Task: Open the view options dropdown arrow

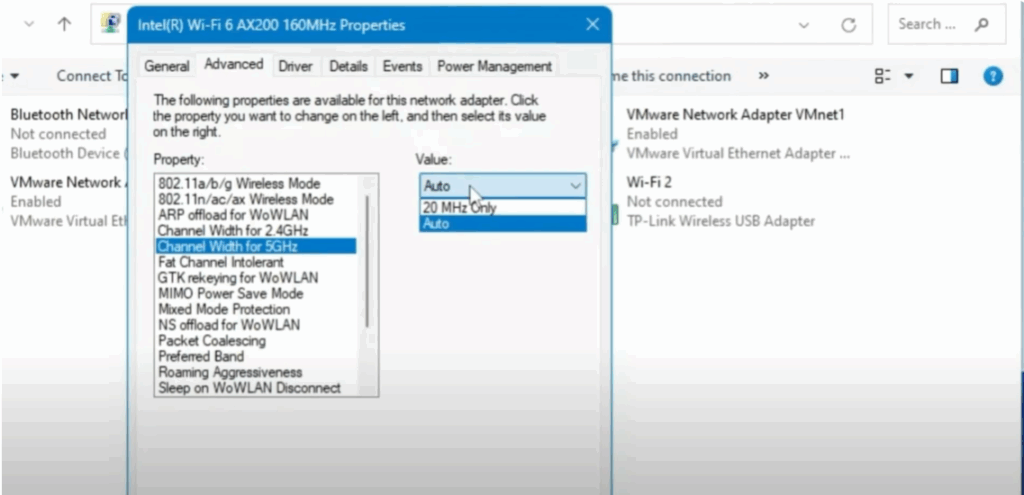Action: click(x=908, y=76)
